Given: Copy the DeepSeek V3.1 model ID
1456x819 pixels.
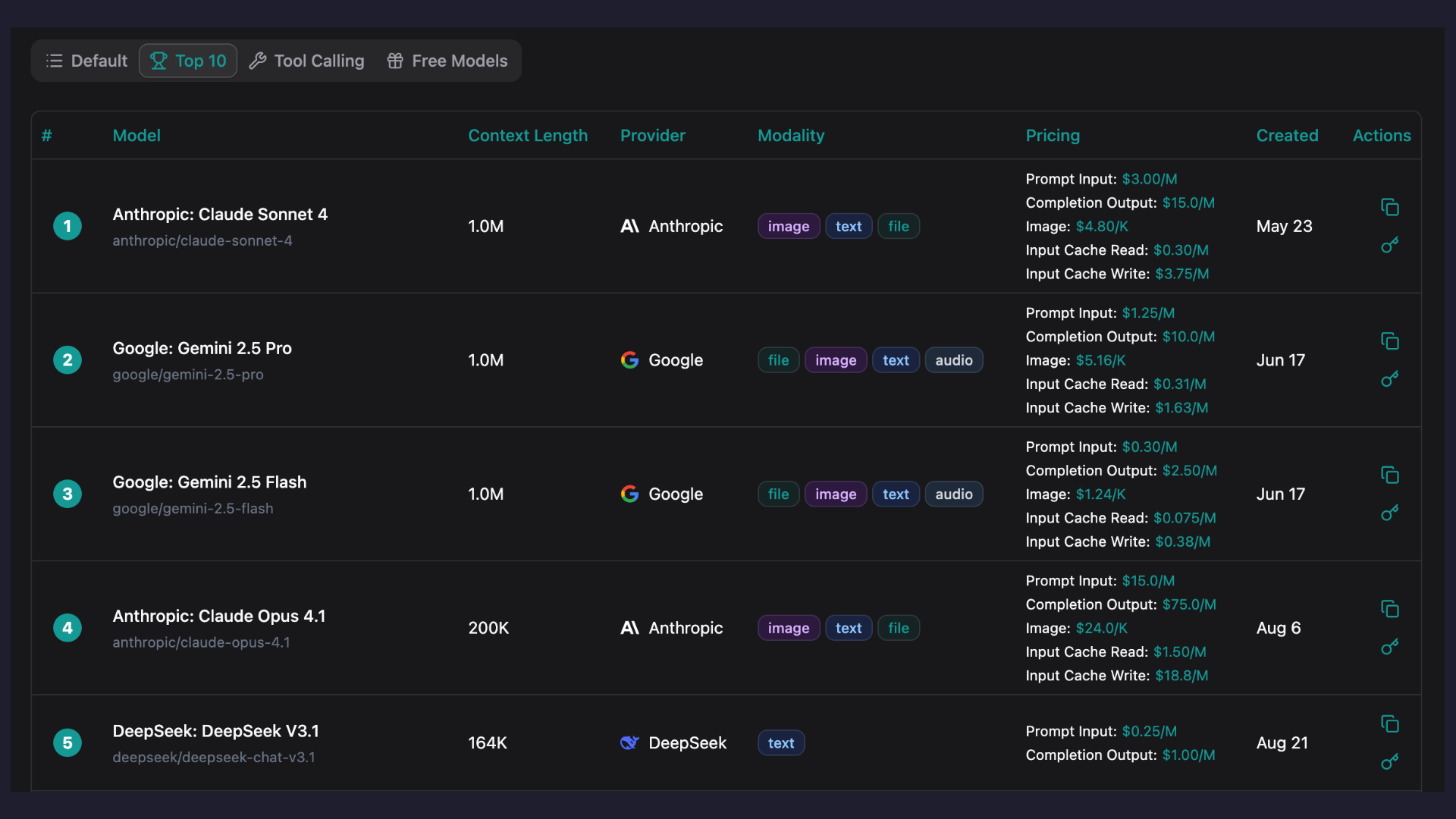Looking at the screenshot, I should (1389, 724).
